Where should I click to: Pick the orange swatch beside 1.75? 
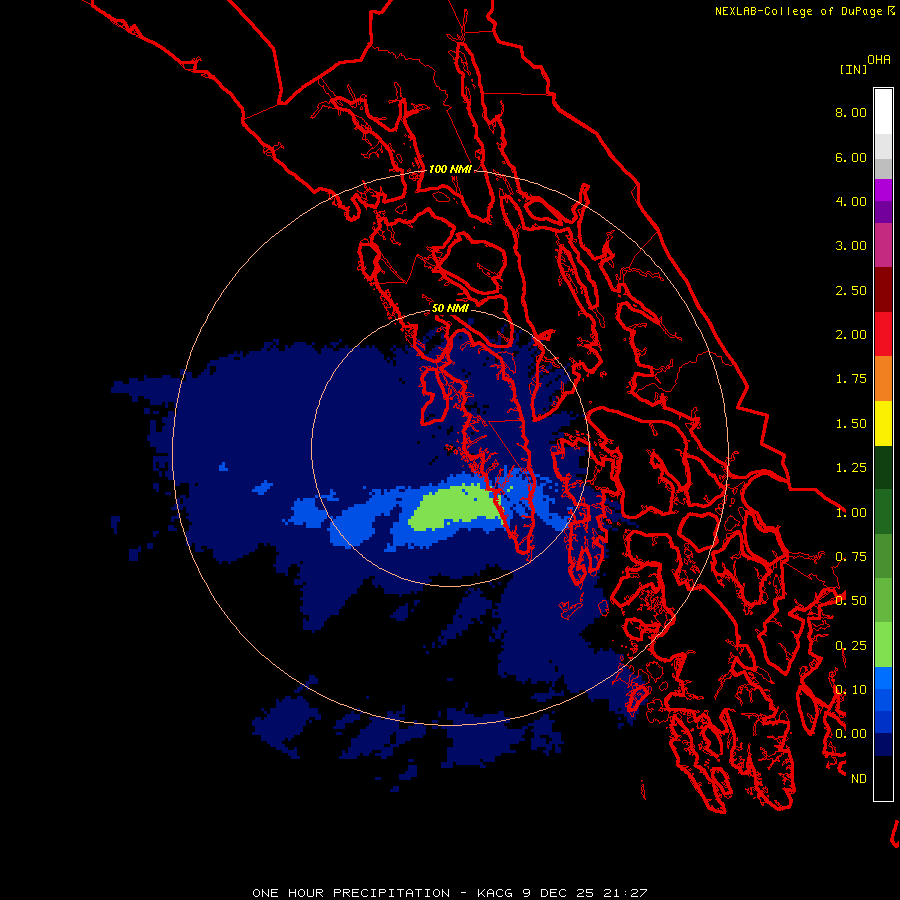tap(883, 379)
